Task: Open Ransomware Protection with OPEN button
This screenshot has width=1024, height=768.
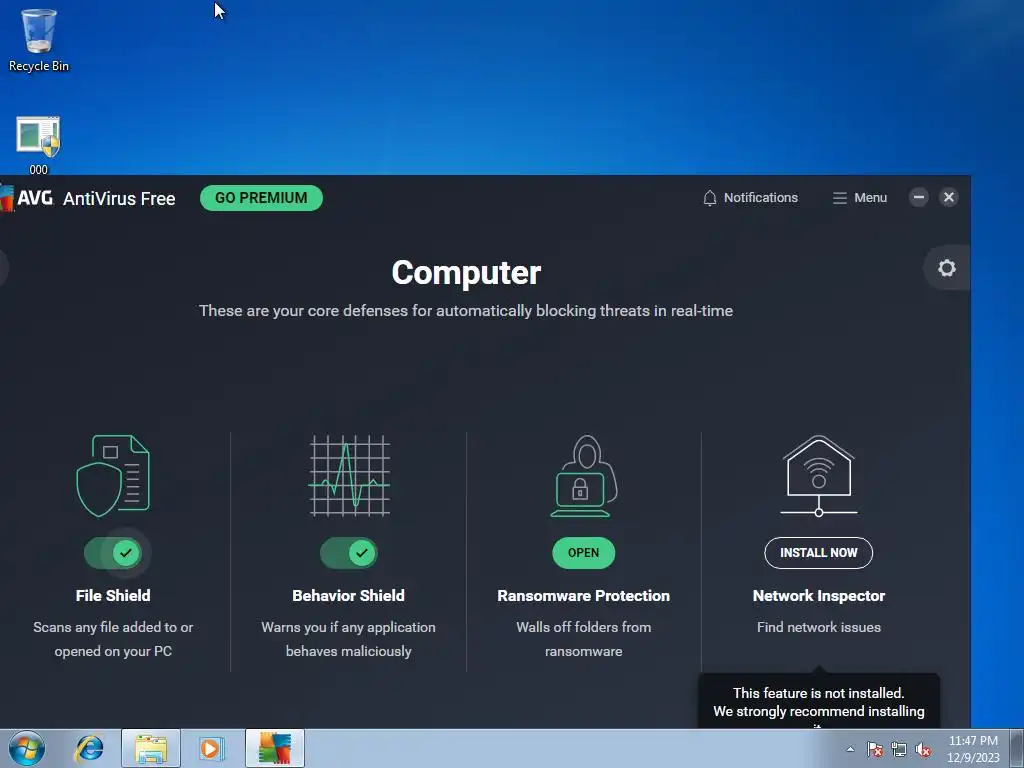Action: point(583,552)
